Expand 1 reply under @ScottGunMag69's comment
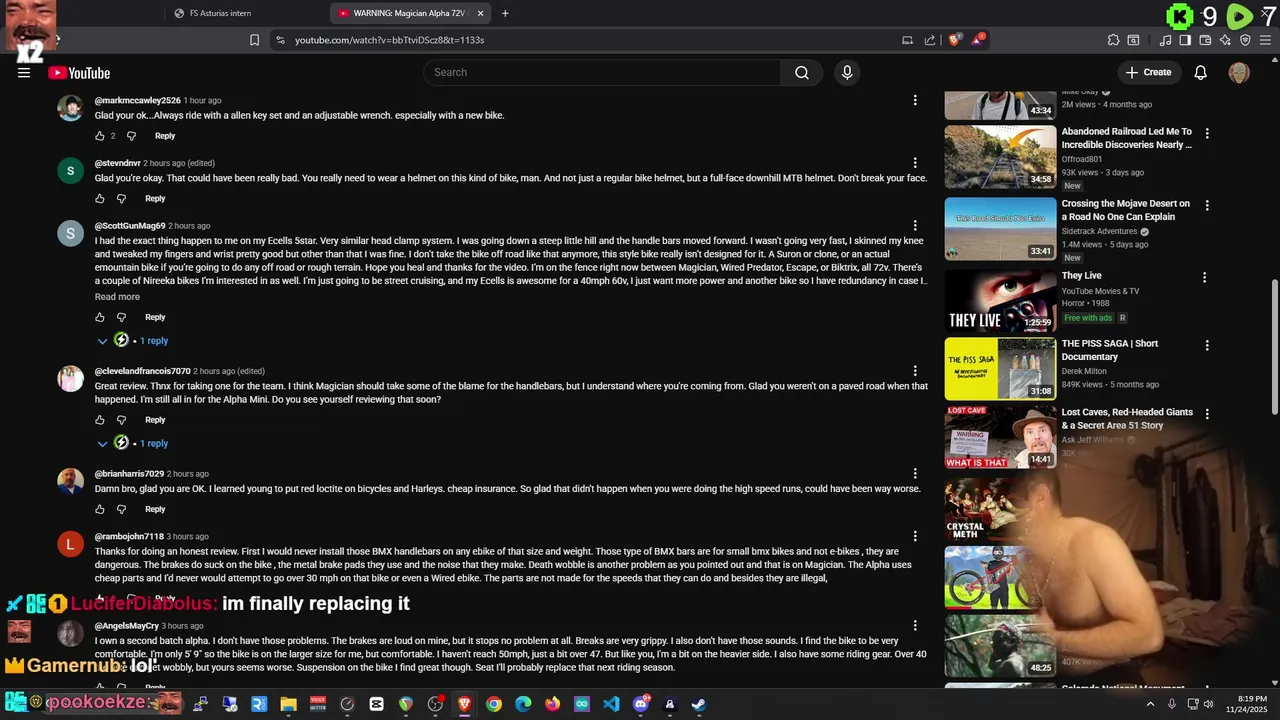The height and width of the screenshot is (720, 1280). pyautogui.click(x=133, y=341)
